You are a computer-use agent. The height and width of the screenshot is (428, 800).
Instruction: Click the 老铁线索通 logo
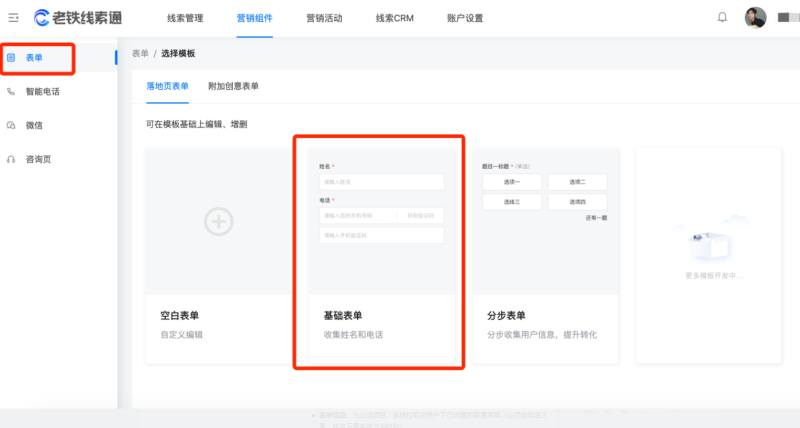78,18
